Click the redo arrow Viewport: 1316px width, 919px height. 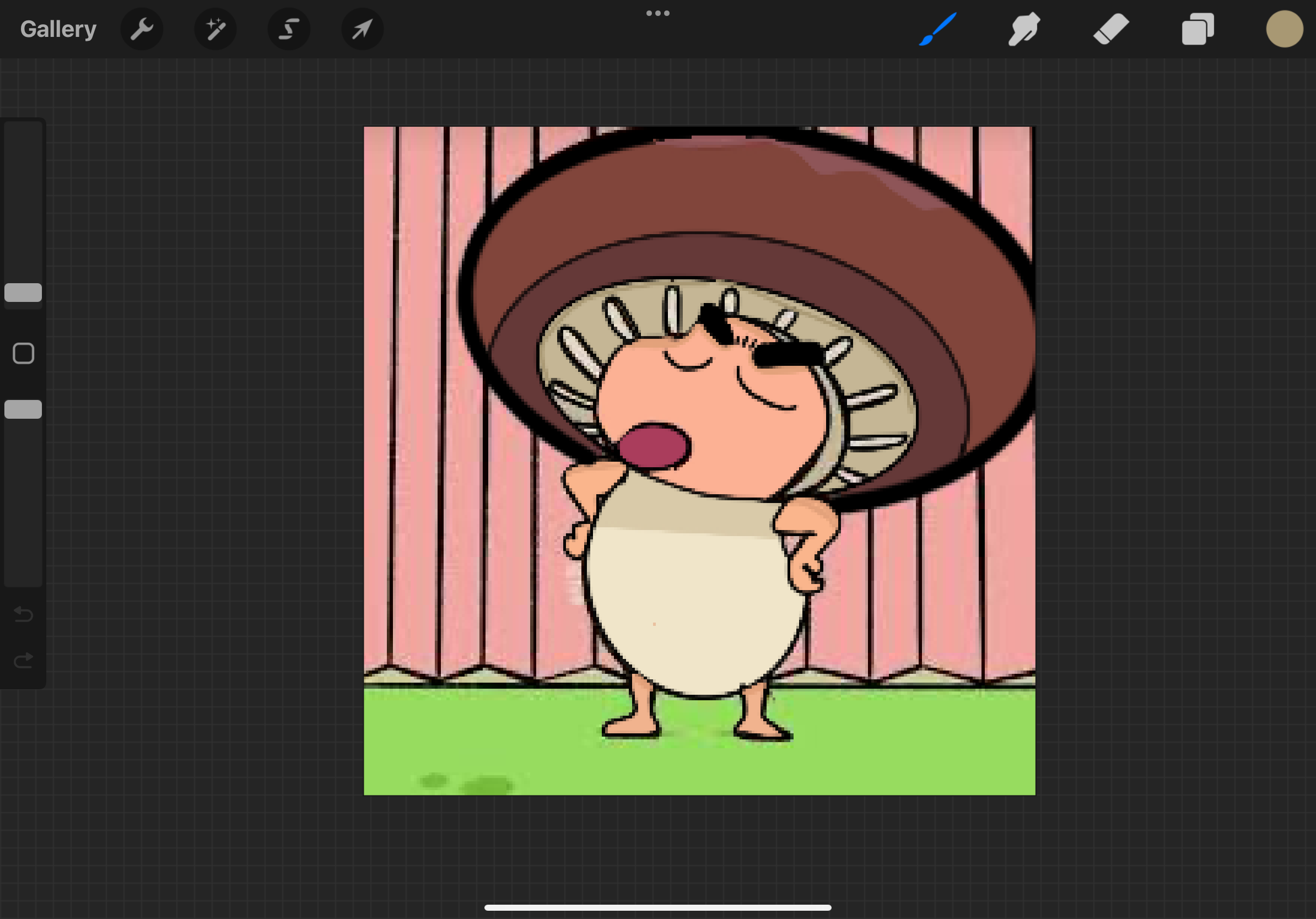click(x=24, y=661)
